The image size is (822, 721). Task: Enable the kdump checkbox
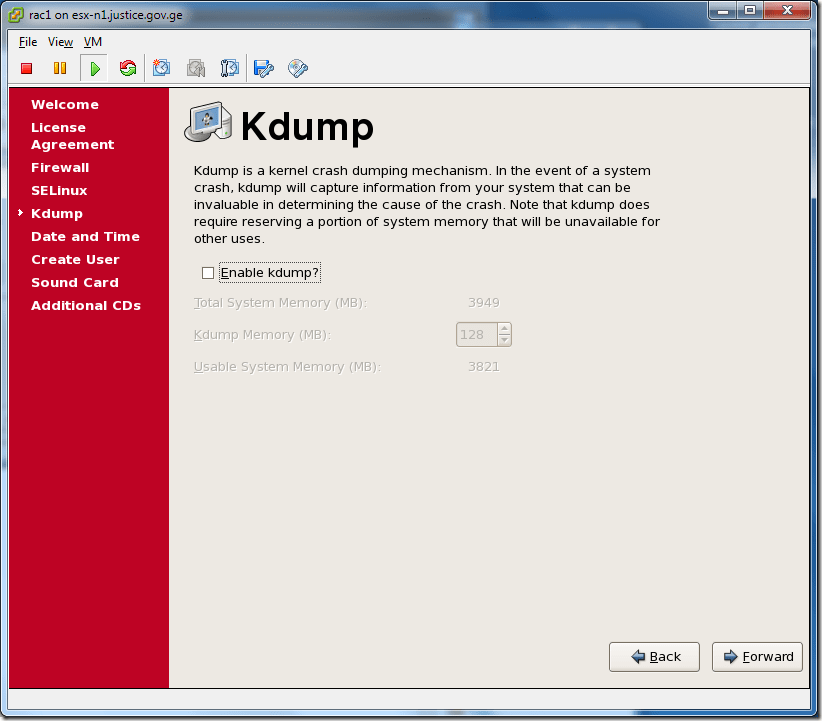[208, 272]
